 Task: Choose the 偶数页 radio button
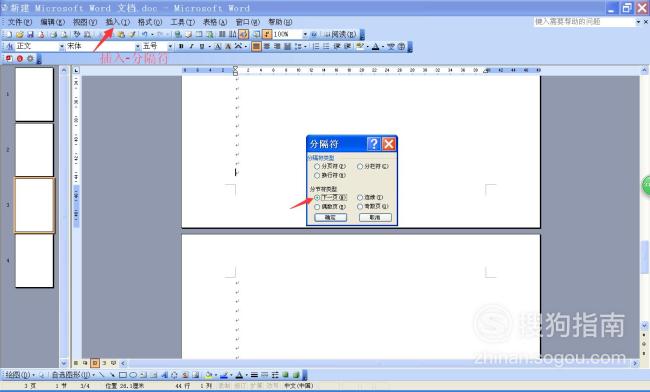point(330,206)
